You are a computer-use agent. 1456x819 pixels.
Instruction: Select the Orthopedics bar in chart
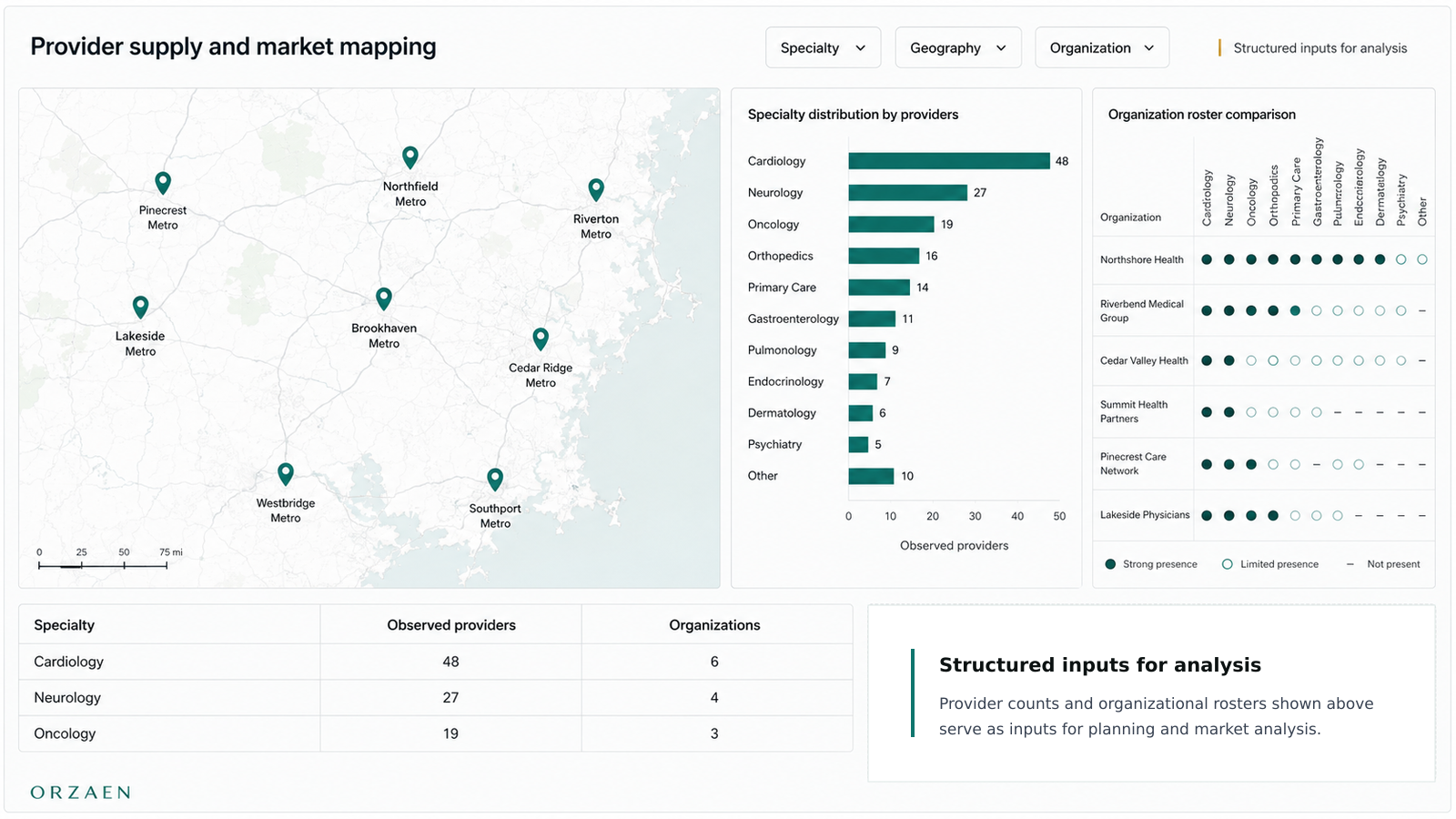pyautogui.click(x=884, y=256)
